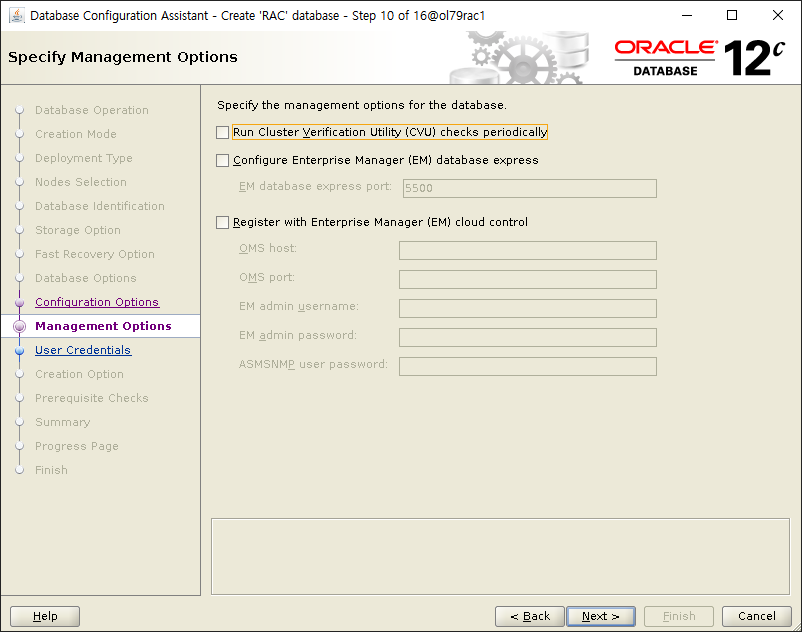802x632 pixels.
Task: Click the Oracle Database 12c logo
Action: (x=700, y=58)
